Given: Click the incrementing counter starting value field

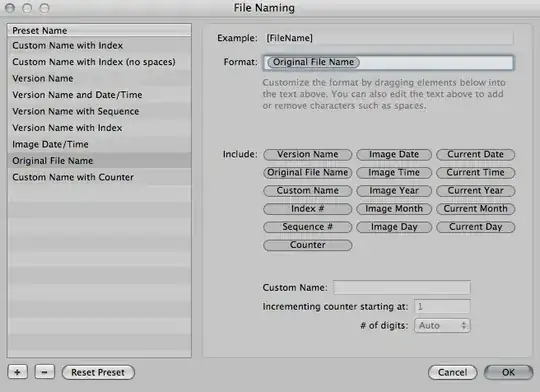Looking at the screenshot, I should coord(442,307).
